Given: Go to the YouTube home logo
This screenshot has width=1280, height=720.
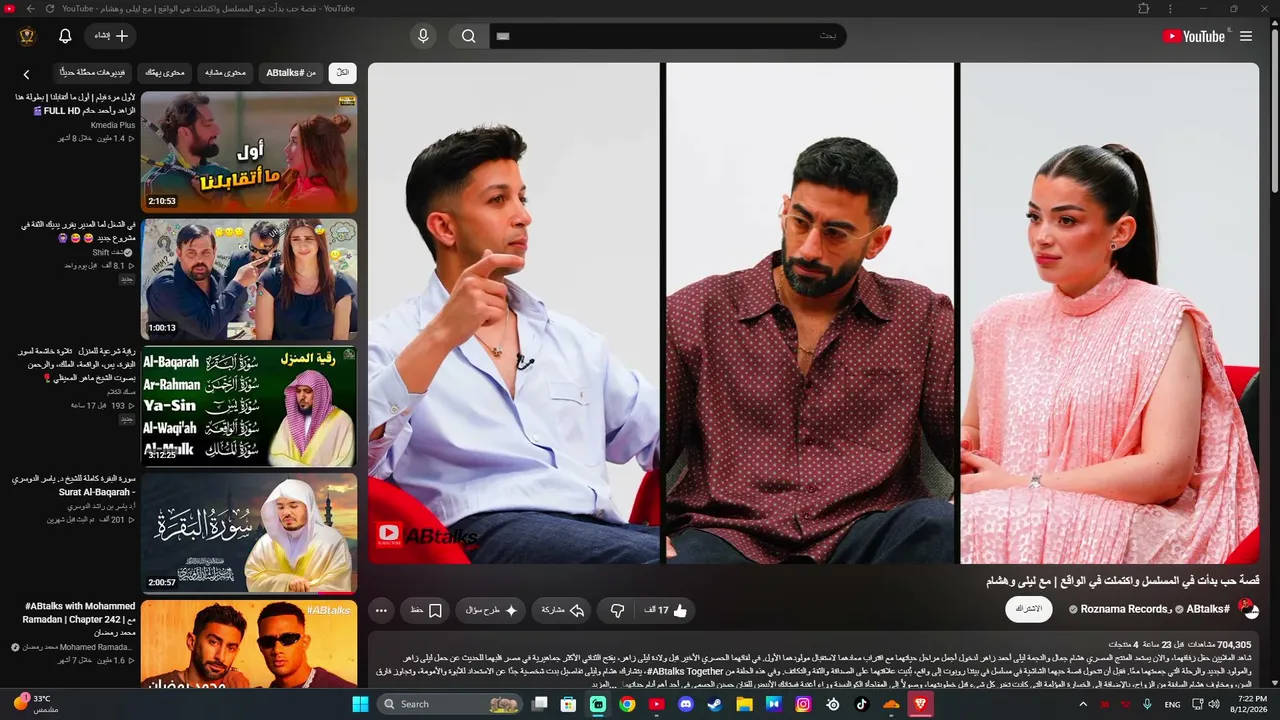Looking at the screenshot, I should point(1193,36).
